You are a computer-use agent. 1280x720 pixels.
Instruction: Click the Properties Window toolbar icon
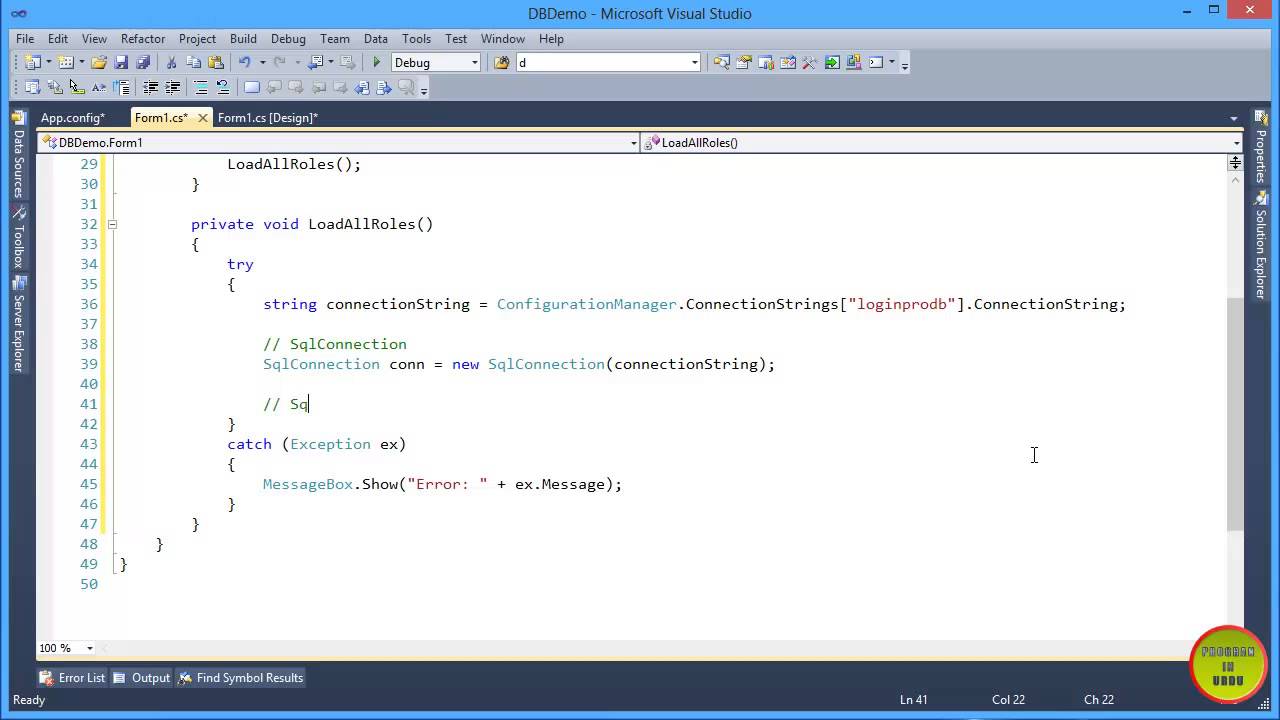743,62
